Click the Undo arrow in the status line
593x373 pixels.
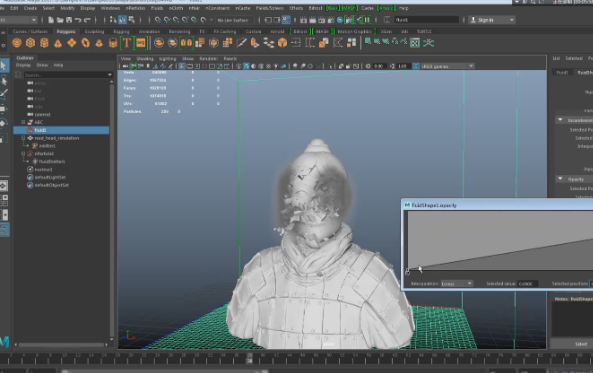click(x=78, y=20)
